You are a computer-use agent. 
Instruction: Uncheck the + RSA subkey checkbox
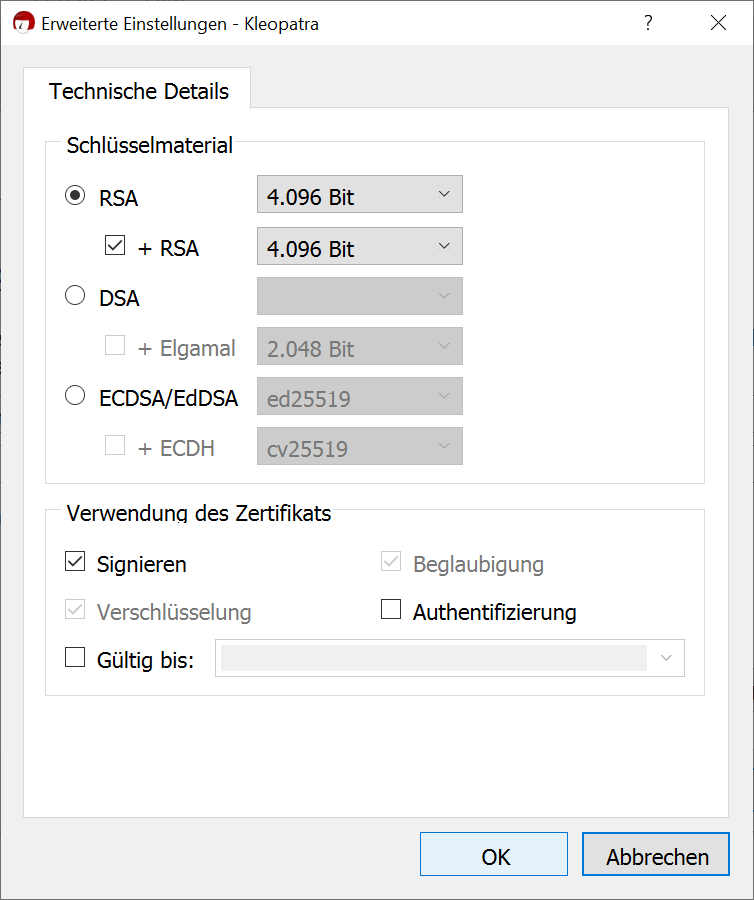click(115, 246)
